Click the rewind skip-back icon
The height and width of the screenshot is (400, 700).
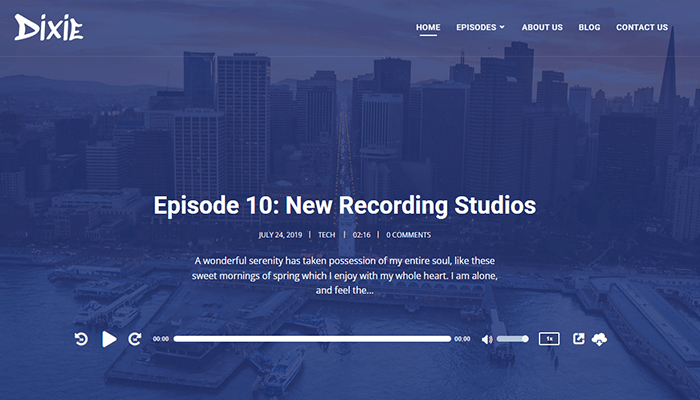tap(81, 339)
